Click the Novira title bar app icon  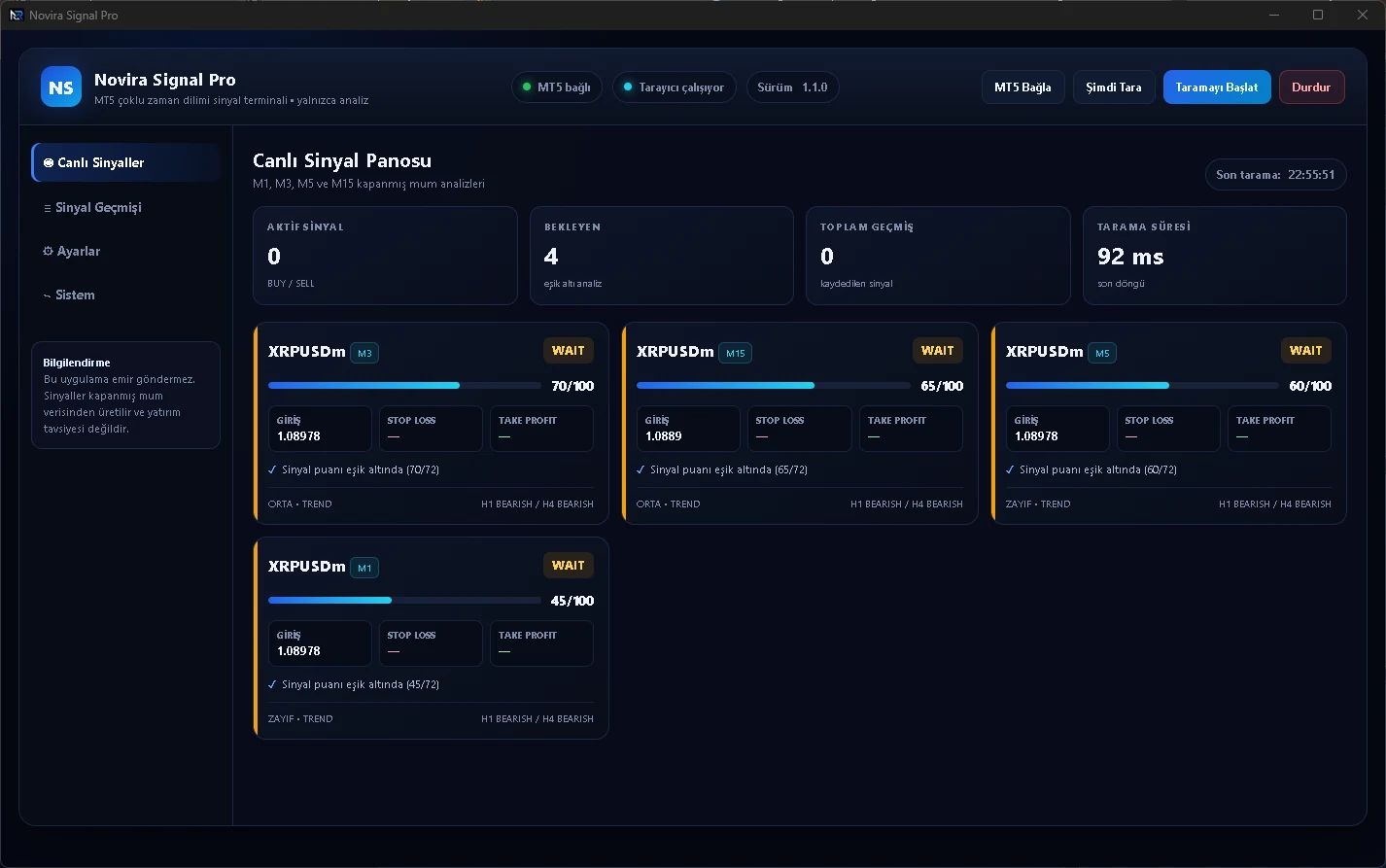pos(16,15)
